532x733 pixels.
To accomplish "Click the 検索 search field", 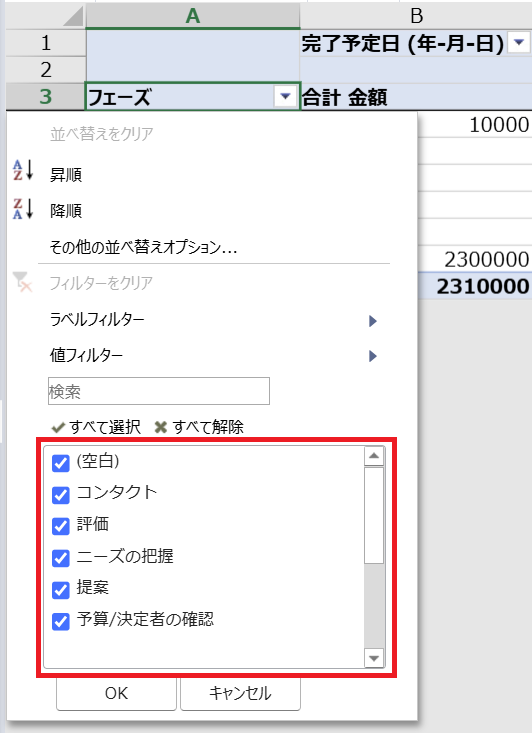I will coord(159,391).
